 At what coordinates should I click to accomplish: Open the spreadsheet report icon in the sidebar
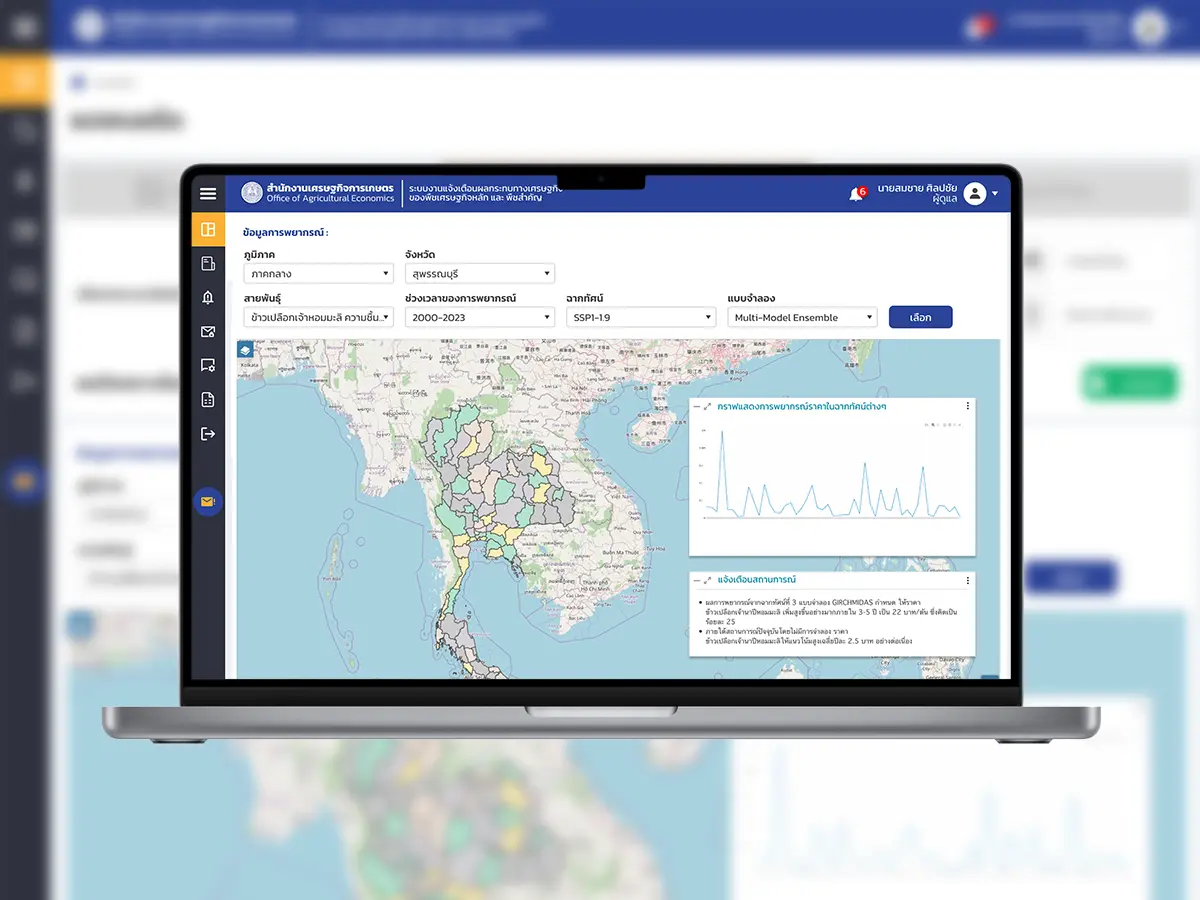(208, 400)
